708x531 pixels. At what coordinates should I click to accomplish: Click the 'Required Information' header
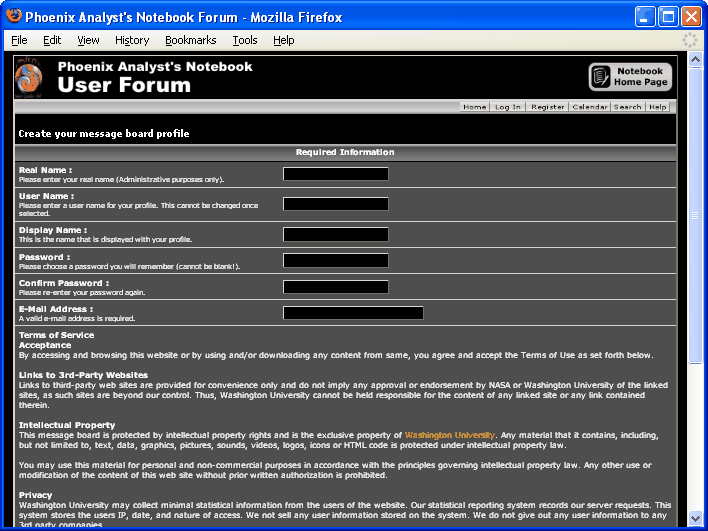[345, 152]
